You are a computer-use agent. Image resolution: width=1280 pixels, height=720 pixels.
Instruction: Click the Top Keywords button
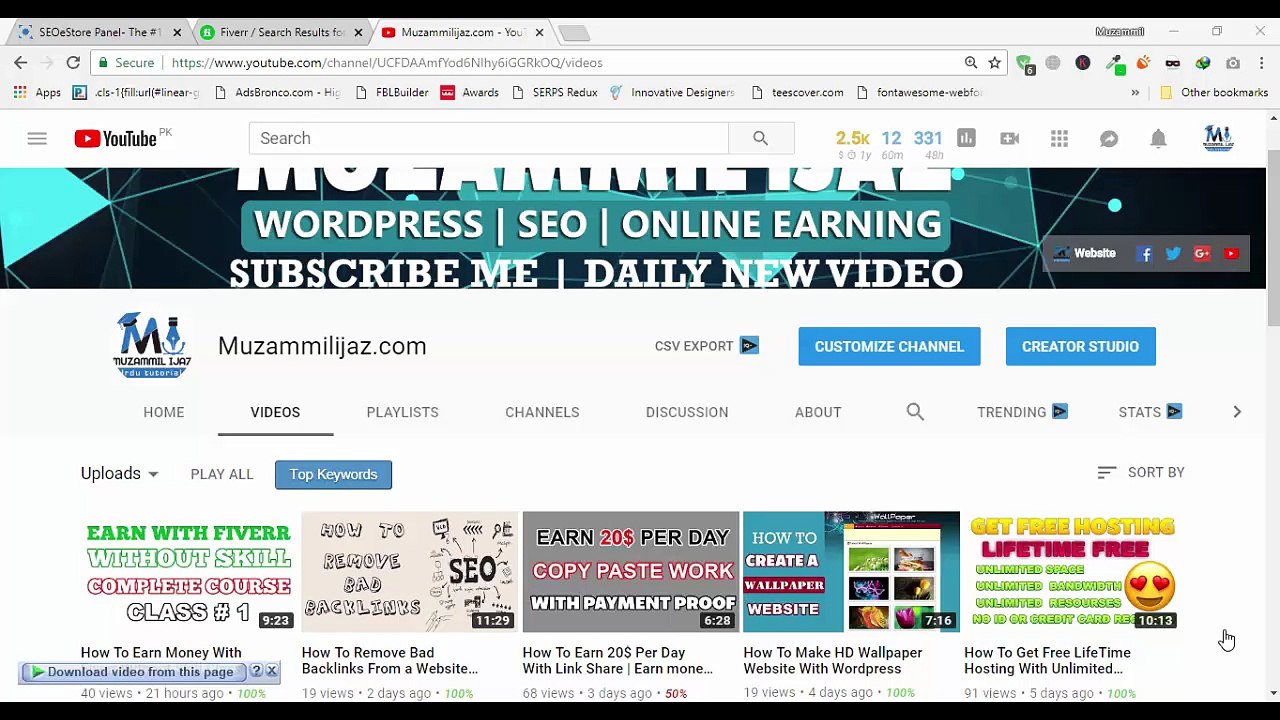pos(333,474)
